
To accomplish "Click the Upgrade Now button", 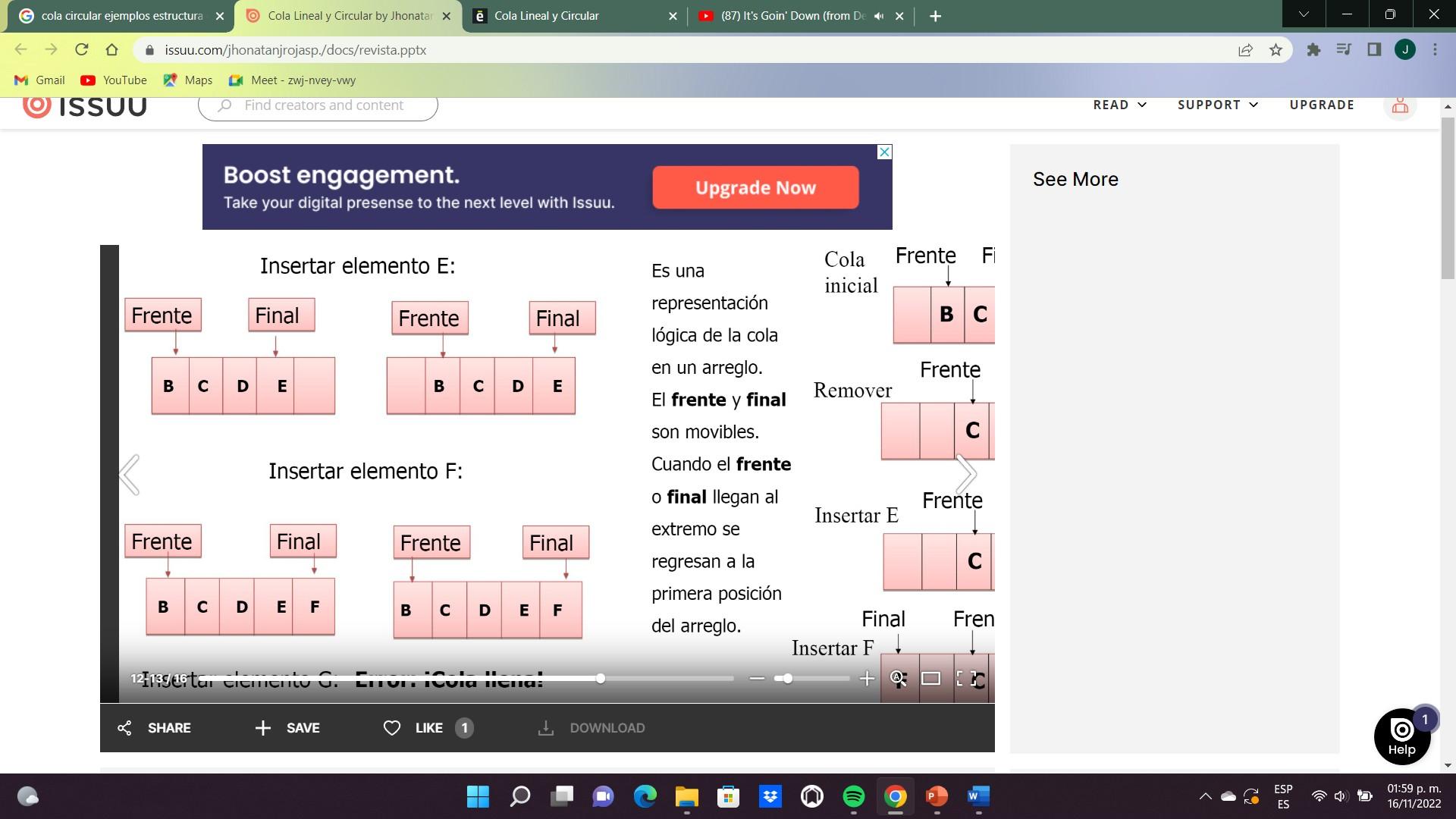I will [755, 187].
